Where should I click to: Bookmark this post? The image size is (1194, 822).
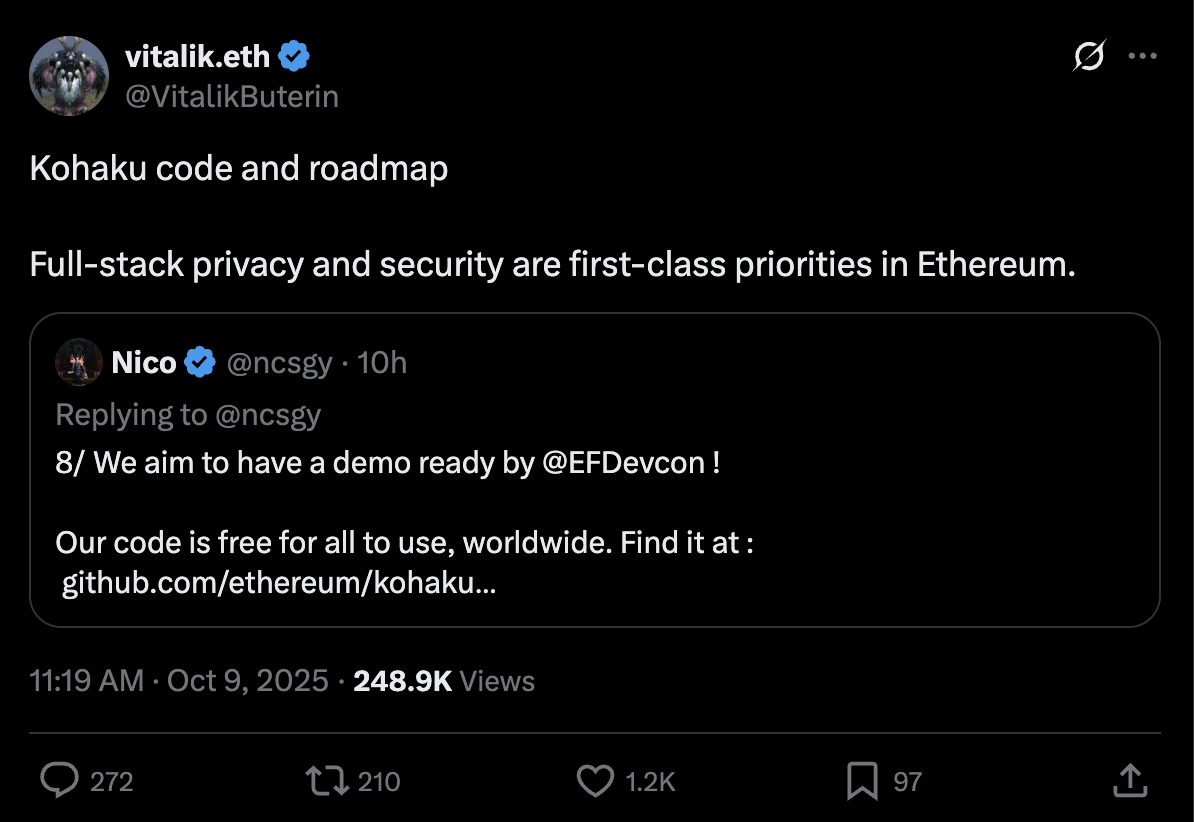click(862, 780)
